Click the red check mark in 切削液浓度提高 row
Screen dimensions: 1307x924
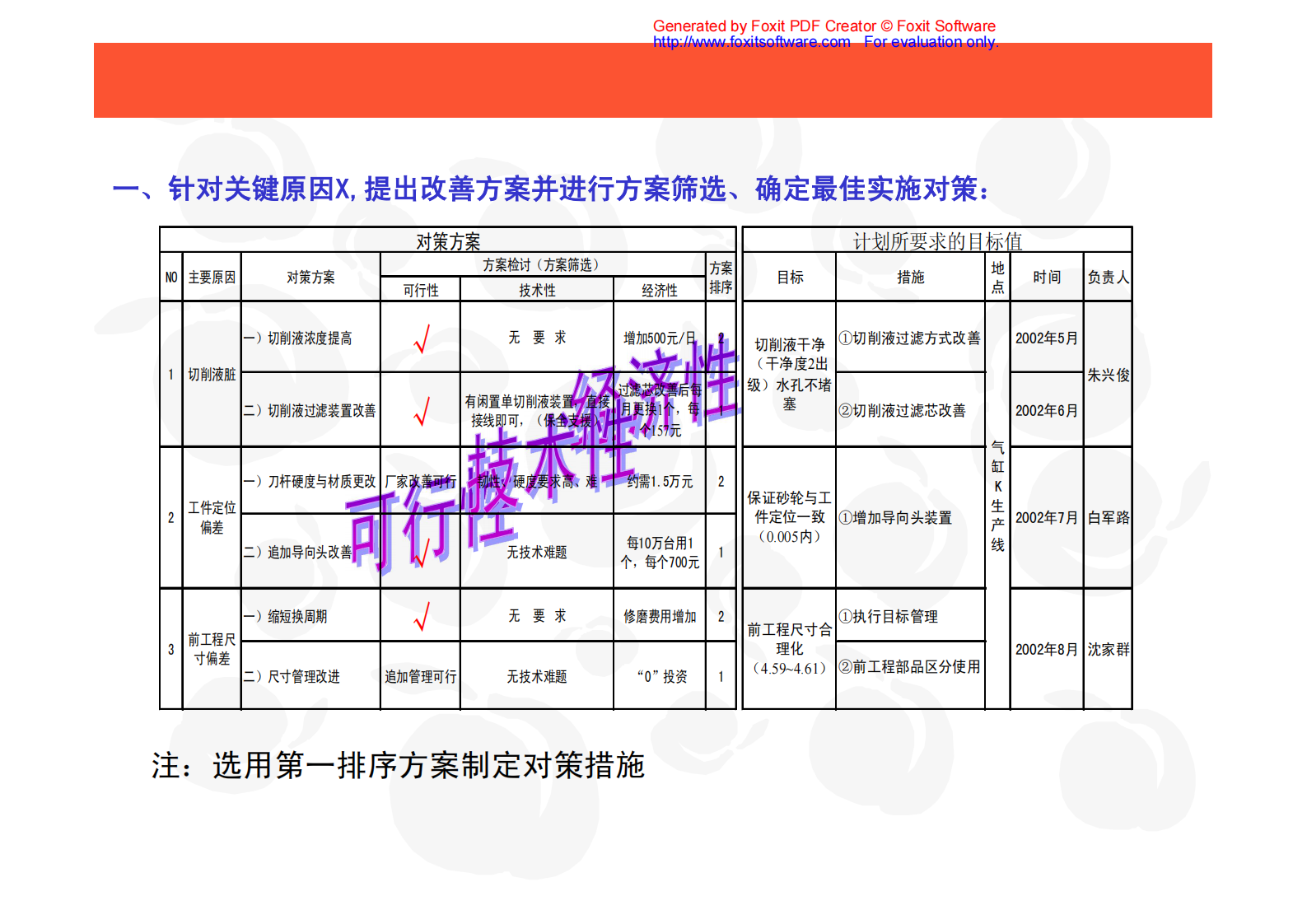tap(422, 338)
